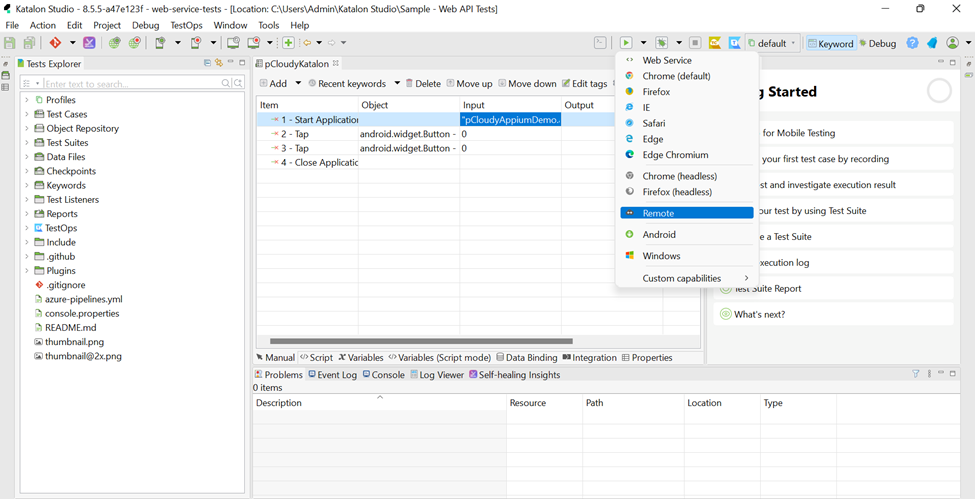975x499 pixels.
Task: Expand the Test Cases tree folder
Action: (27, 115)
